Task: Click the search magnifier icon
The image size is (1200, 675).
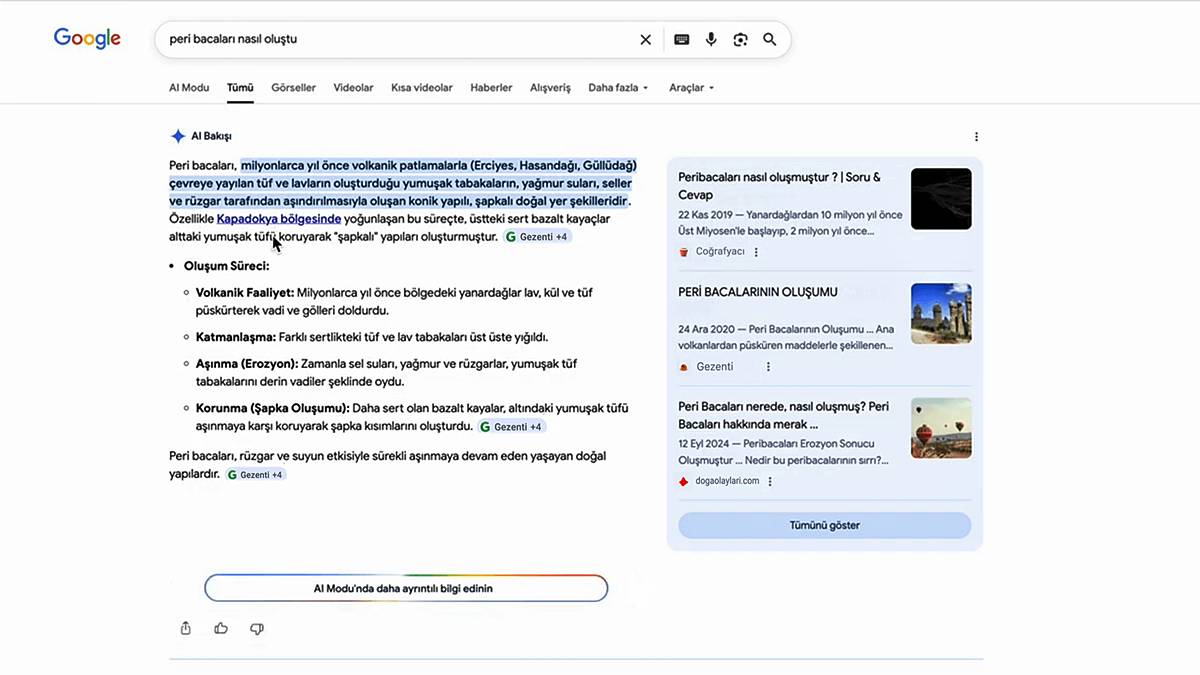Action: [x=769, y=39]
